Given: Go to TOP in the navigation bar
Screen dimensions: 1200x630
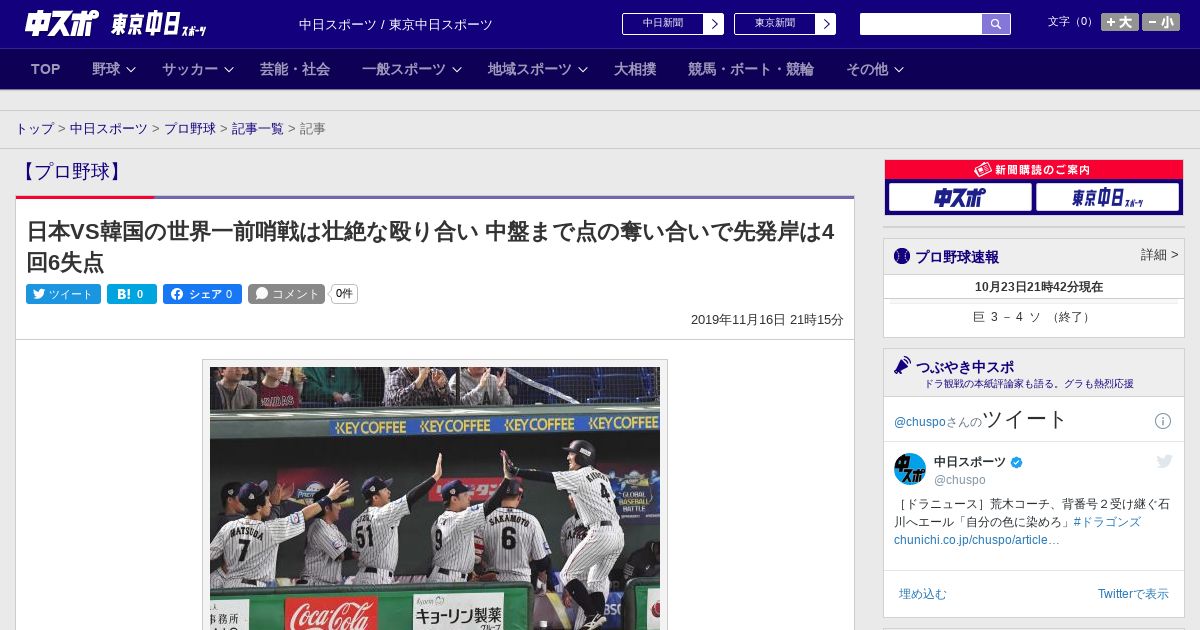Looking at the screenshot, I should (46, 69).
